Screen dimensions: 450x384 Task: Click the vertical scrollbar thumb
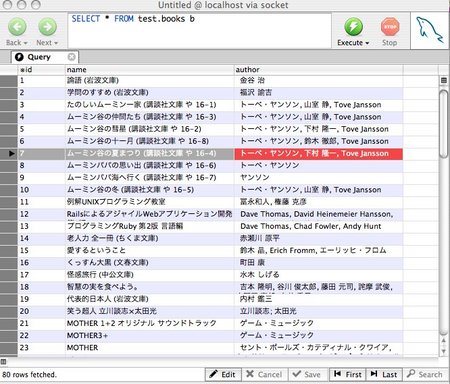443,123
